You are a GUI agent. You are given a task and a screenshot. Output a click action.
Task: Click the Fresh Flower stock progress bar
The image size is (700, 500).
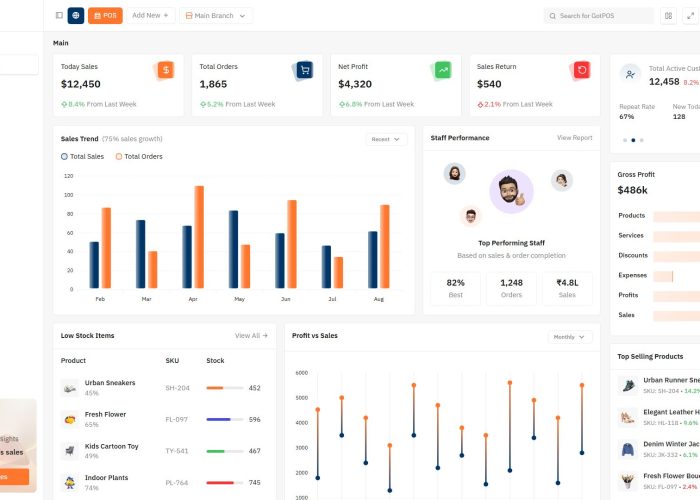pos(225,419)
